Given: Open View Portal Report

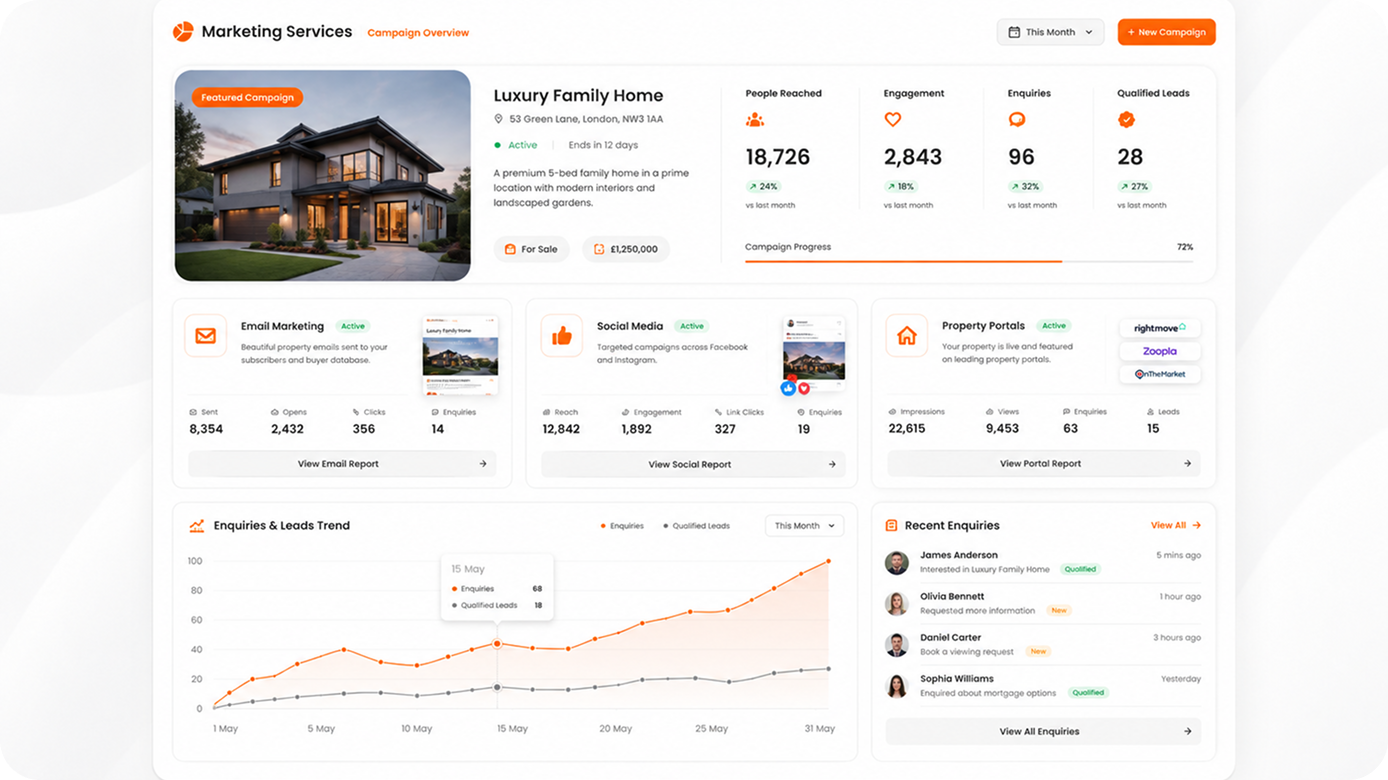Looking at the screenshot, I should pyautogui.click(x=1043, y=464).
